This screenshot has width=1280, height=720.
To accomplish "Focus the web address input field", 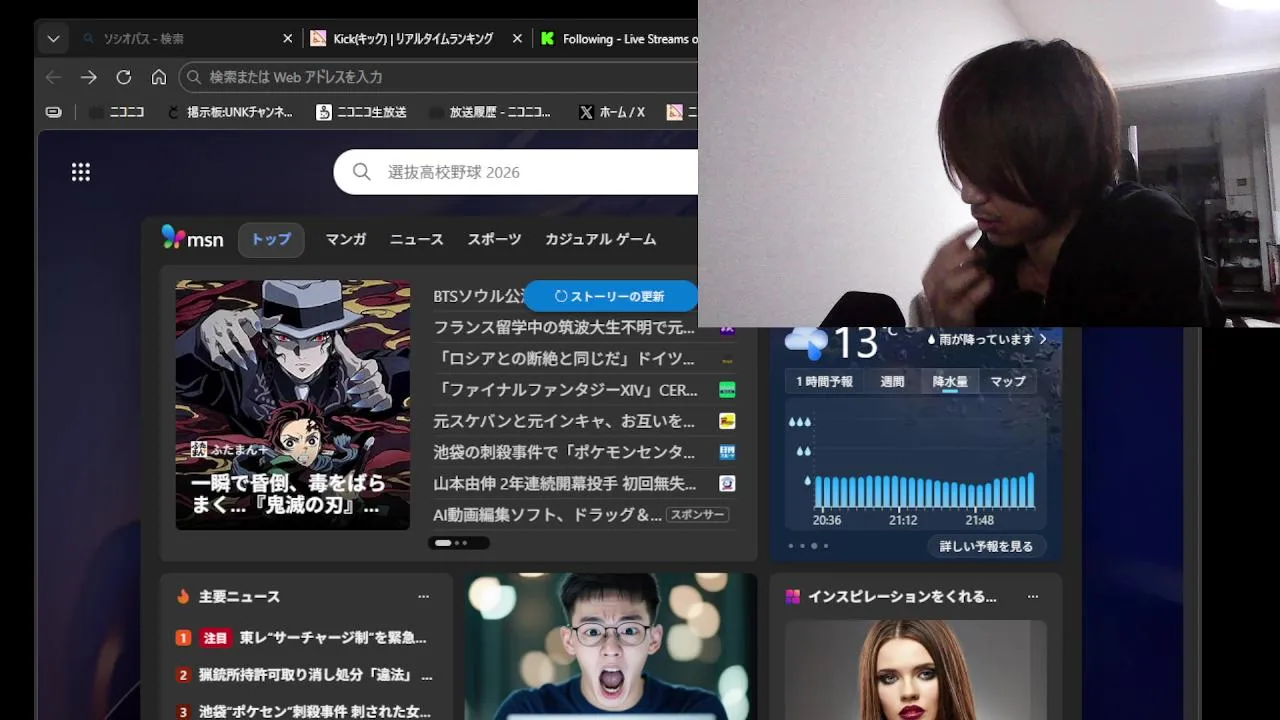I will coord(438,77).
